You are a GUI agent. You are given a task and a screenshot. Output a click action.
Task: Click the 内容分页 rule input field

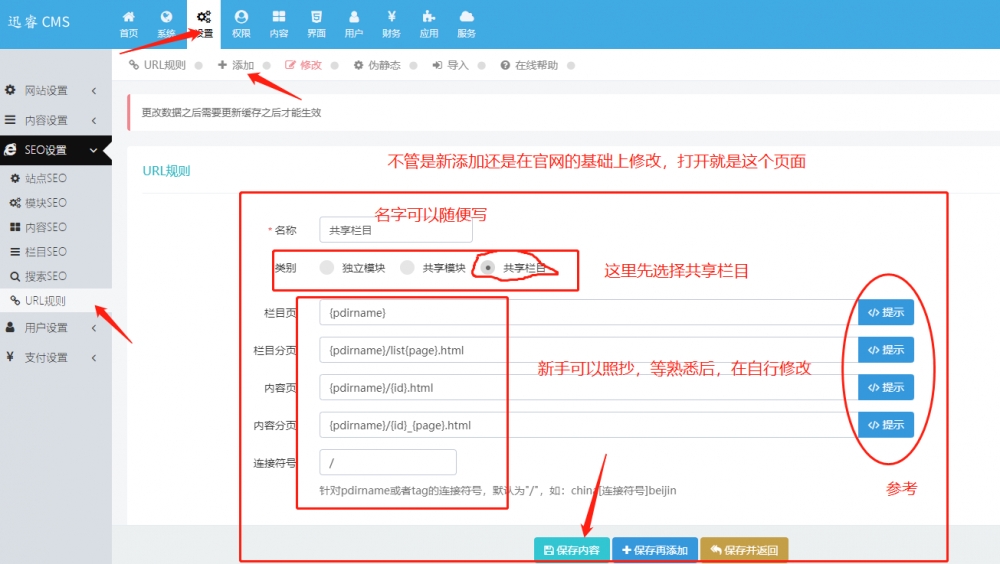[588, 426]
